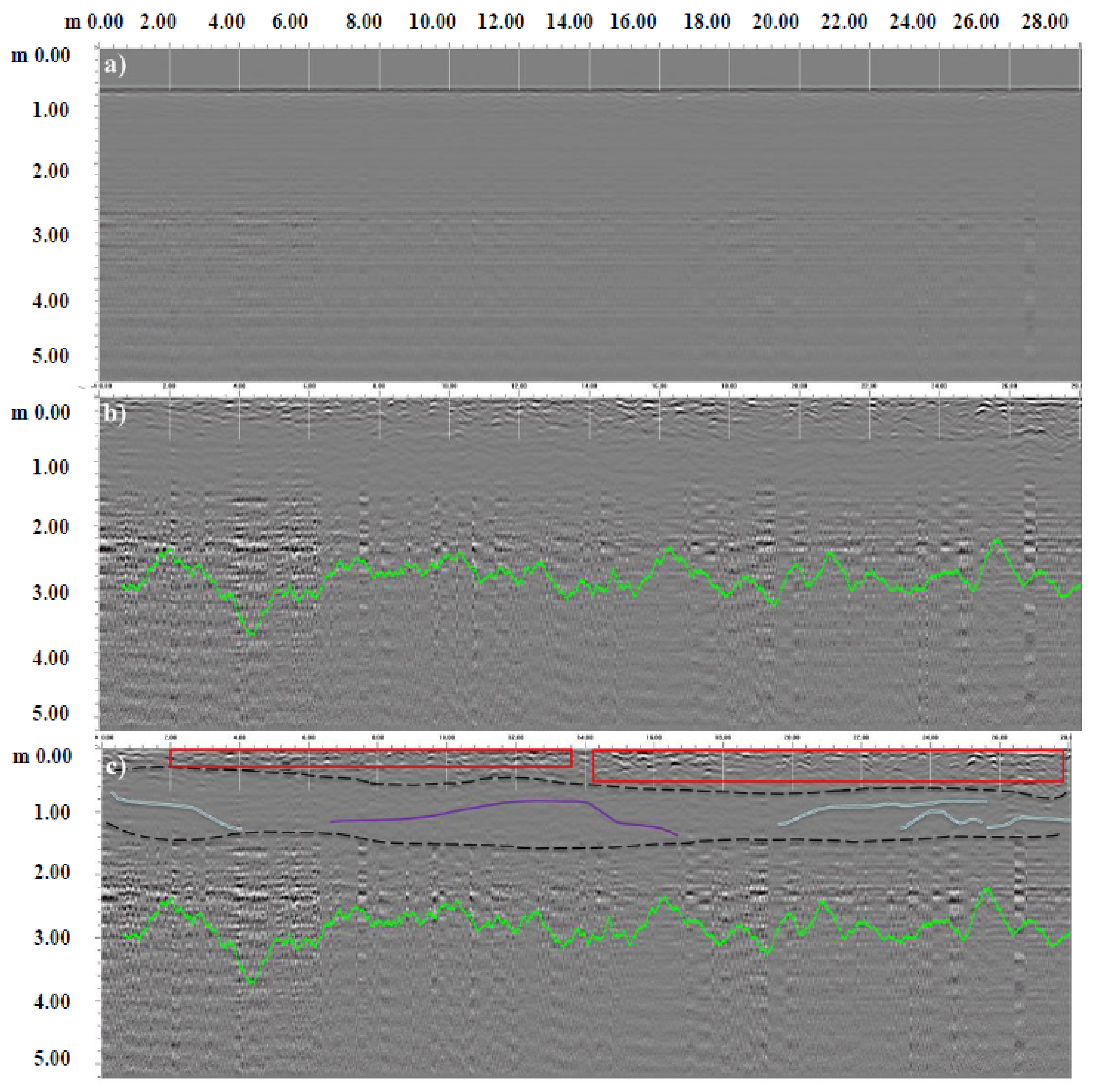Image resolution: width=1096 pixels, height=1092 pixels.
Task: Click the 'a)' panel label
Action: pos(115,65)
